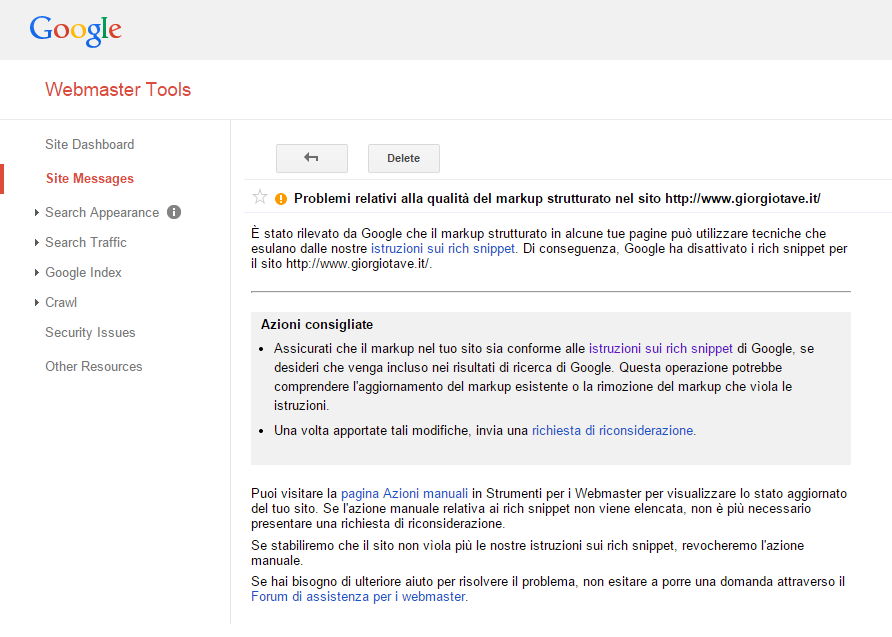This screenshot has height=637, width=892.
Task: Open Other Resources page
Action: pyautogui.click(x=93, y=366)
